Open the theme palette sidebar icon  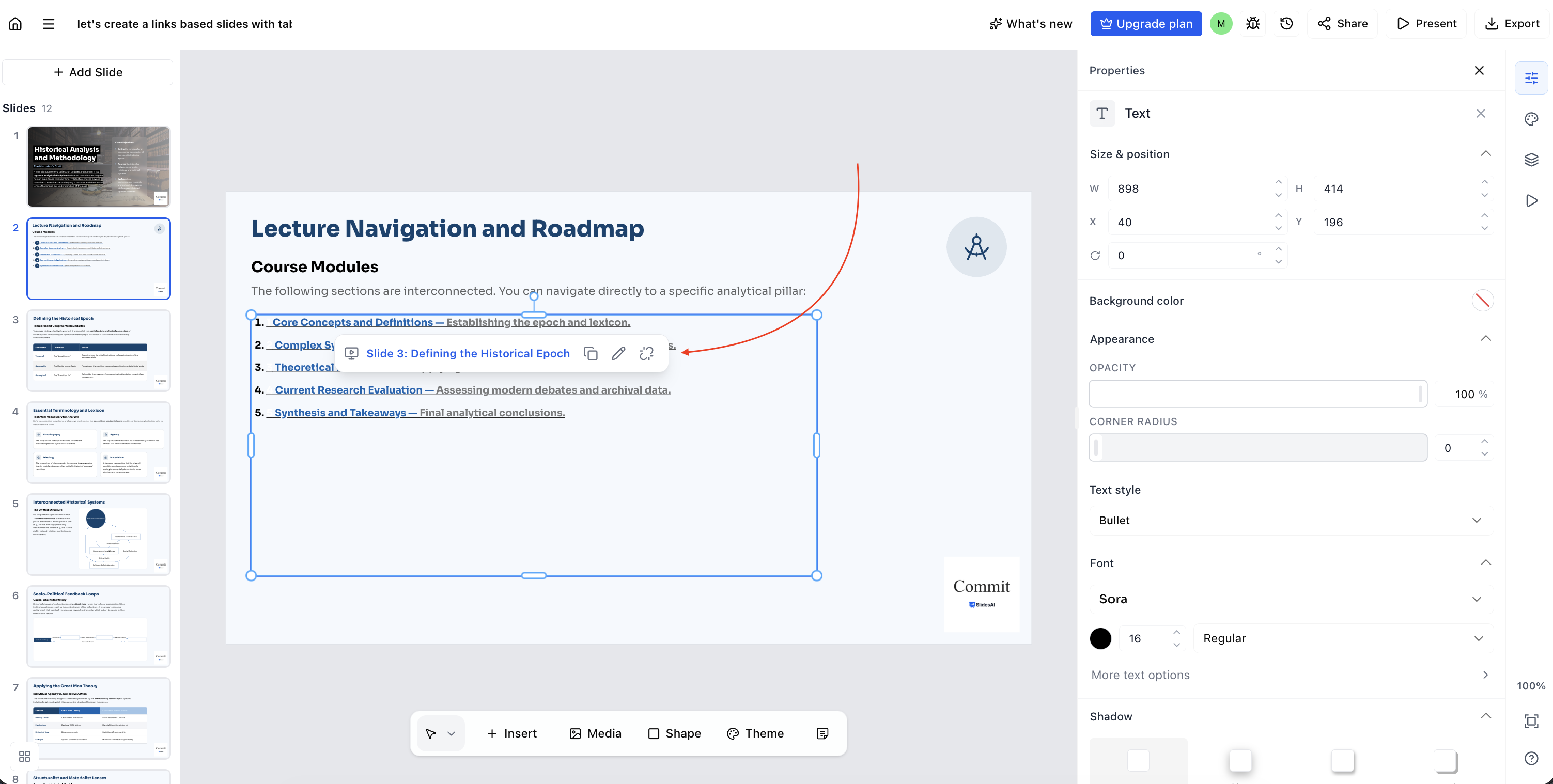(x=1531, y=119)
